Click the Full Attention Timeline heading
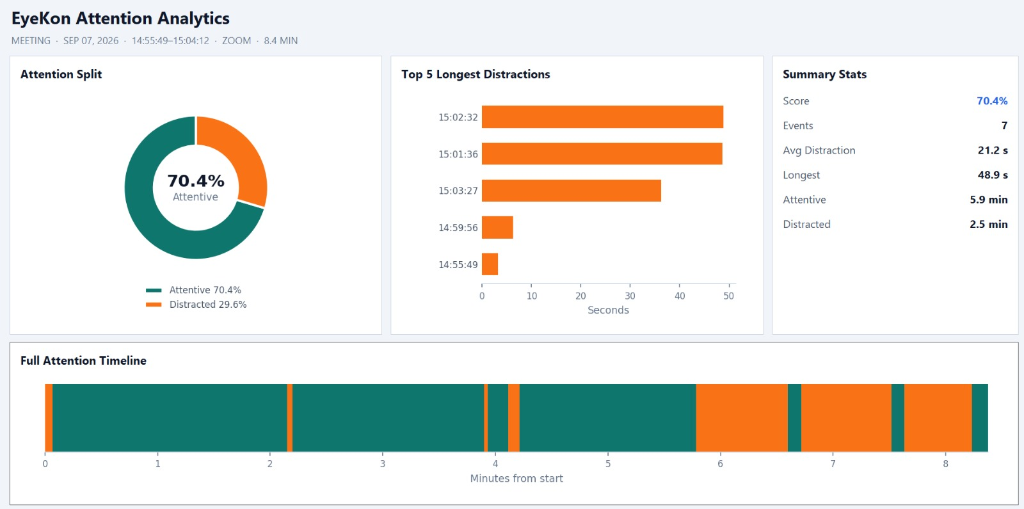 [83, 360]
